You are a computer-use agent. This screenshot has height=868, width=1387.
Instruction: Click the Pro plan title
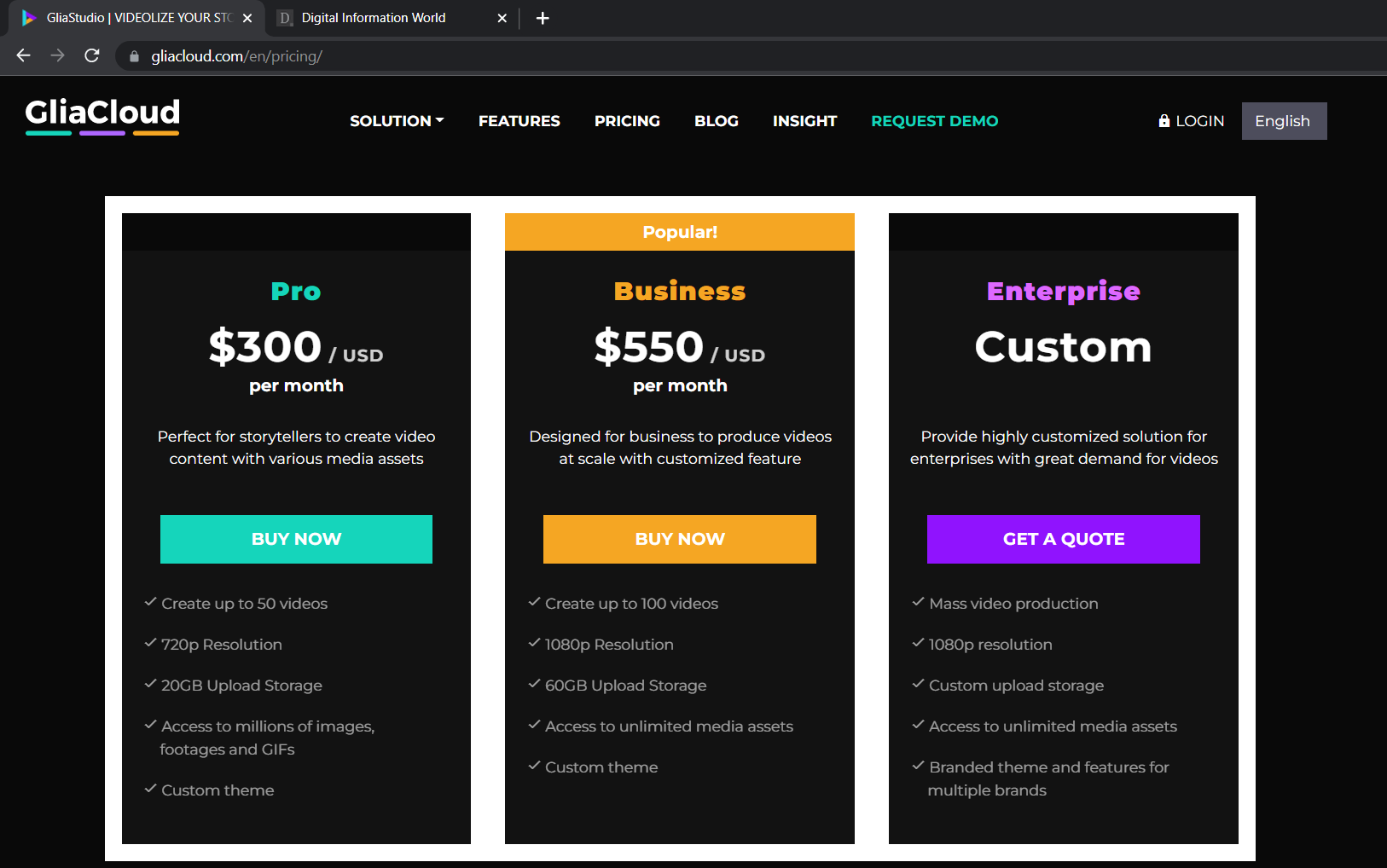[x=296, y=292]
